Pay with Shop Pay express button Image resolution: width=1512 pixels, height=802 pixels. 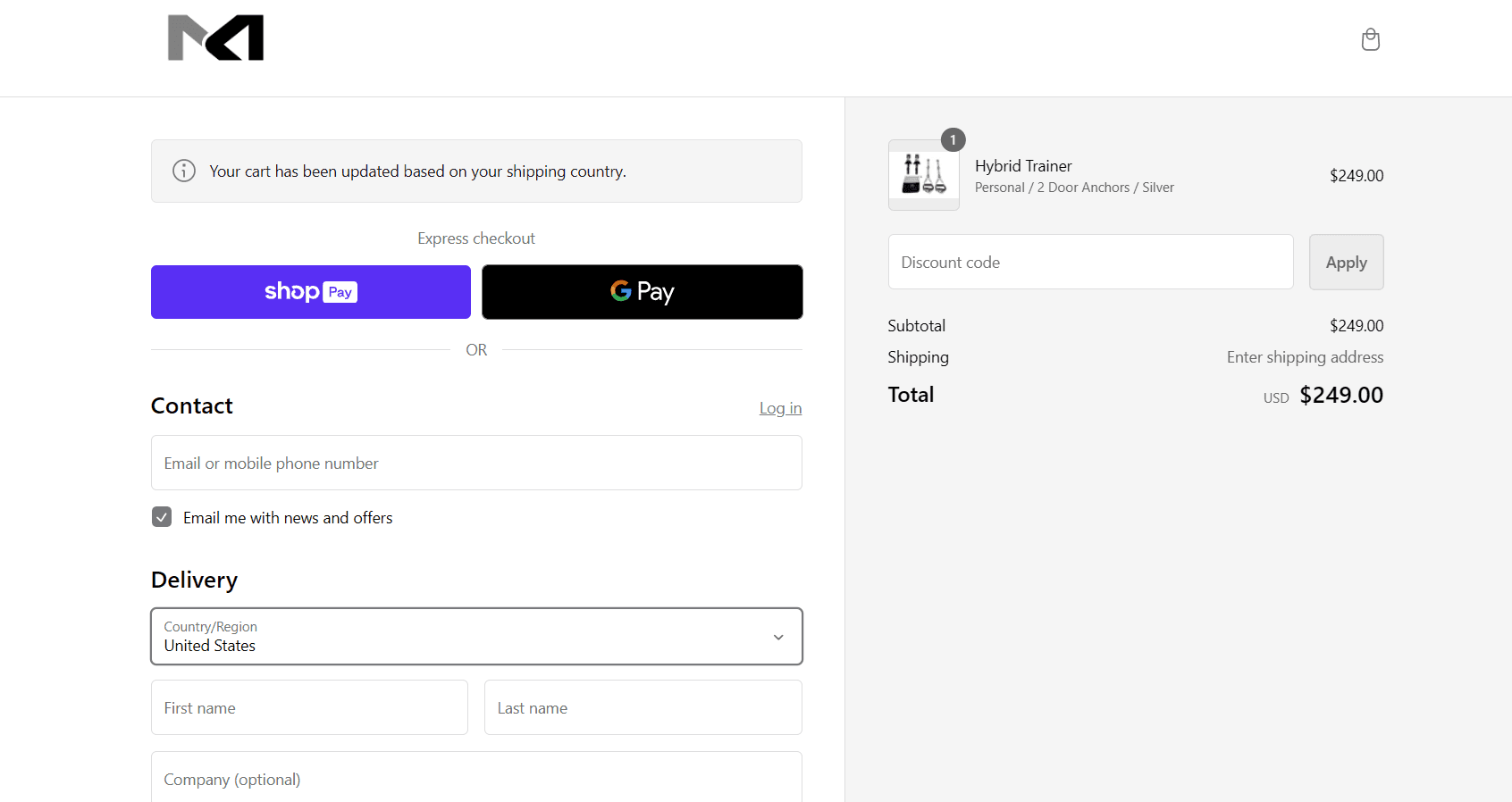[311, 292]
